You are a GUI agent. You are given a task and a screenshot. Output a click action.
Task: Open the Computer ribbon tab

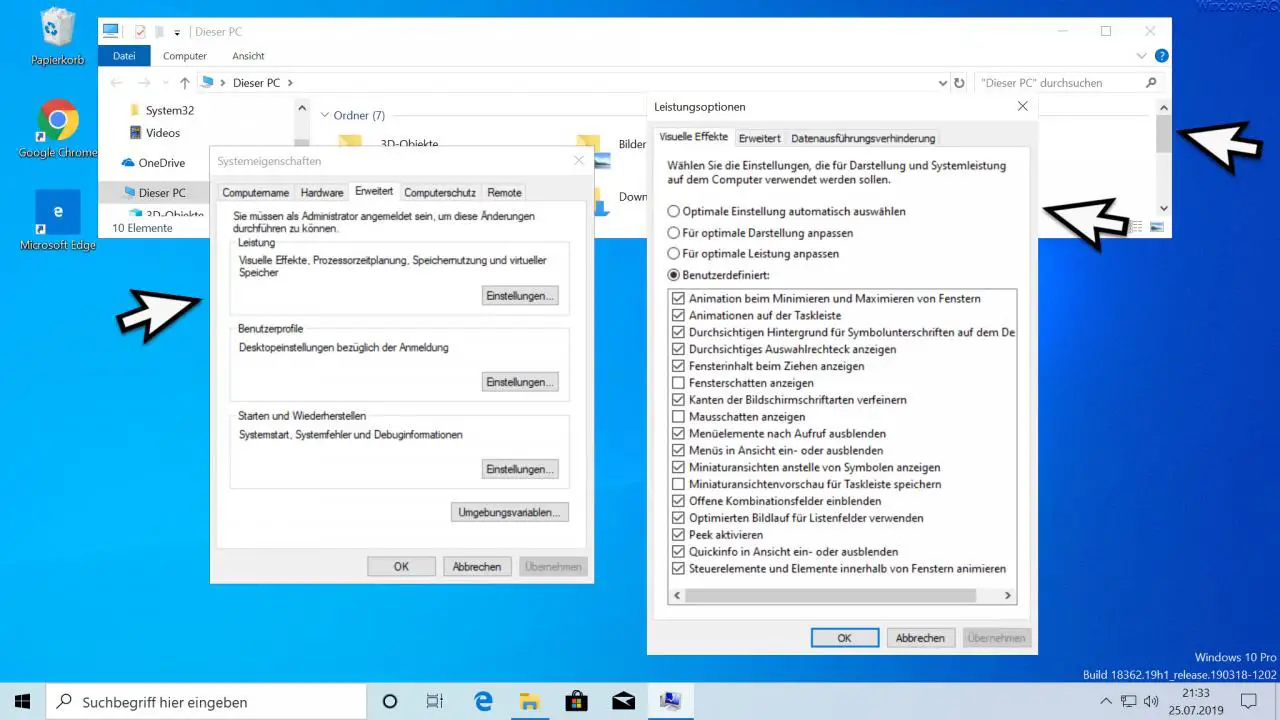click(x=185, y=56)
